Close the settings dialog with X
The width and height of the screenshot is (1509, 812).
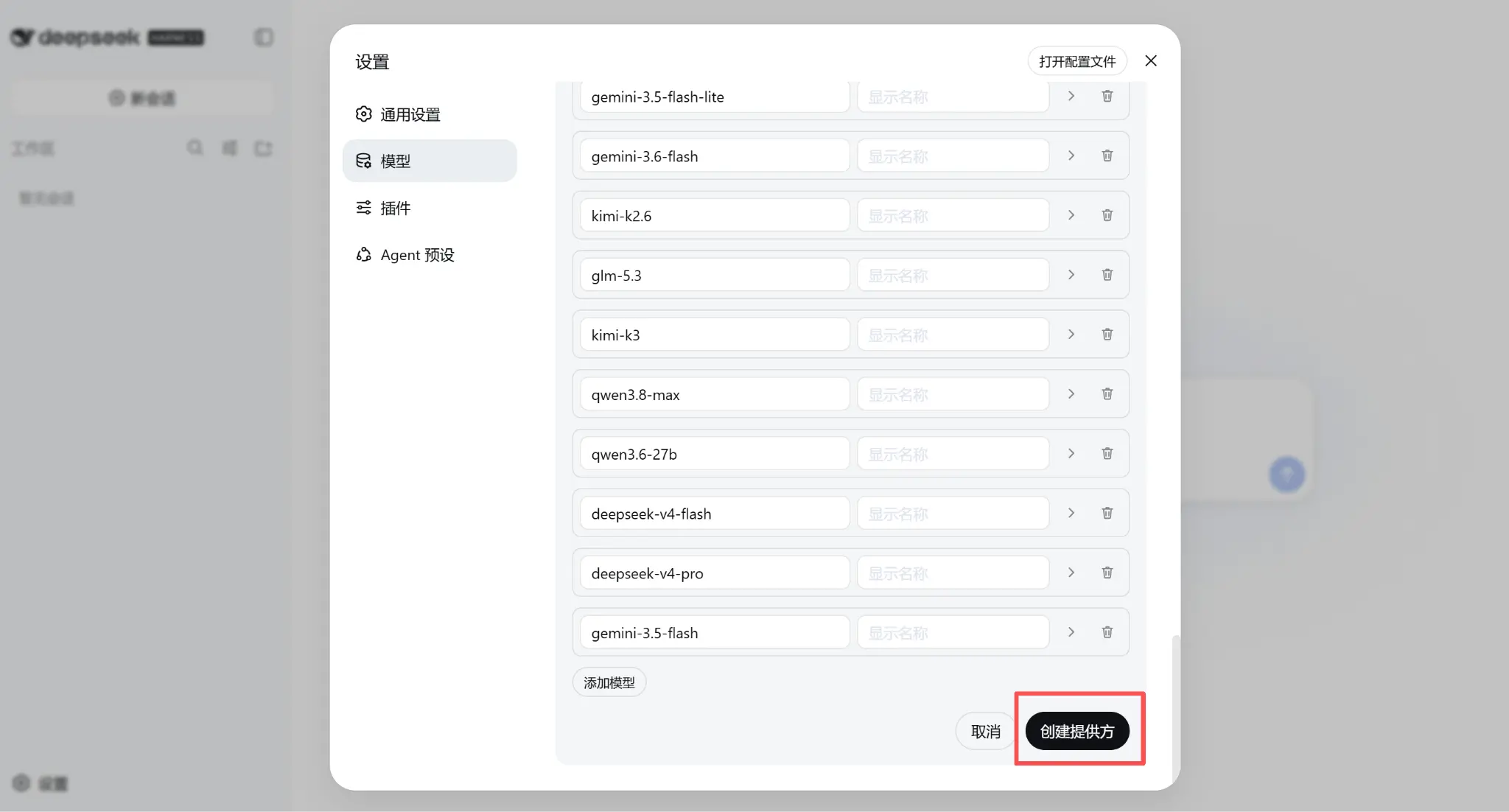[x=1151, y=61]
